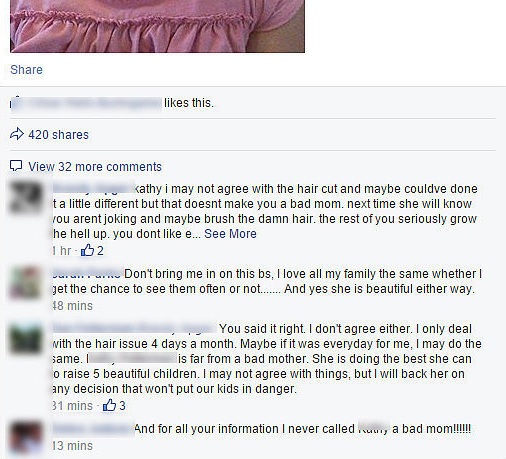Viewport: 506px width, 459px height.
Task: Click the 48 mins timestamp
Action: [x=72, y=306]
